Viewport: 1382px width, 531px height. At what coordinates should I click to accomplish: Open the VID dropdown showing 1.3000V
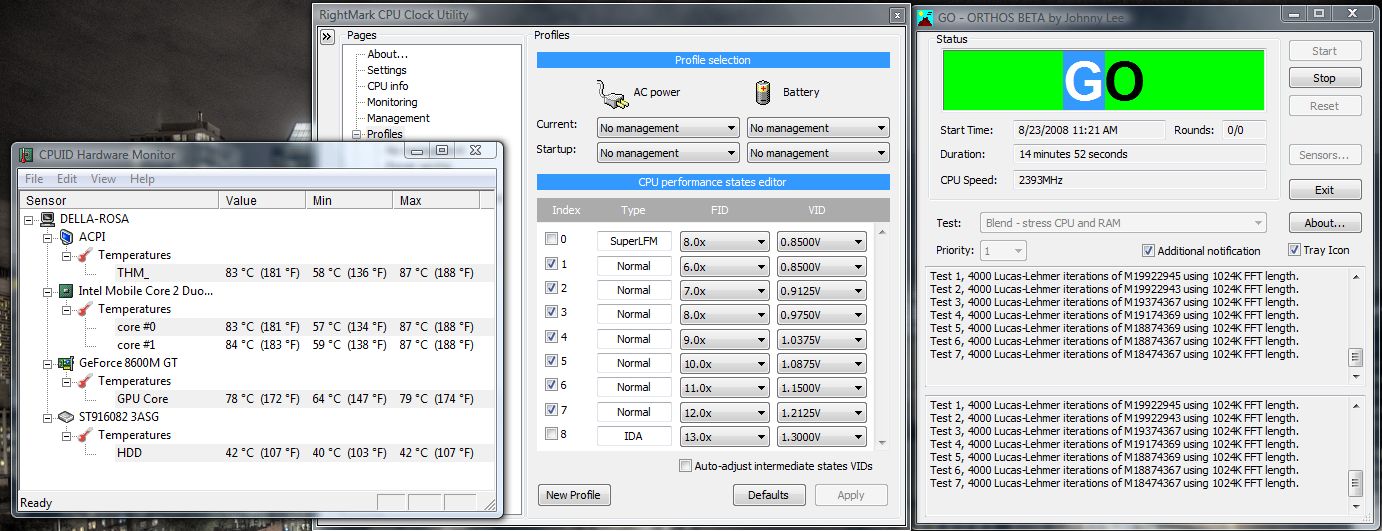[x=822, y=437]
